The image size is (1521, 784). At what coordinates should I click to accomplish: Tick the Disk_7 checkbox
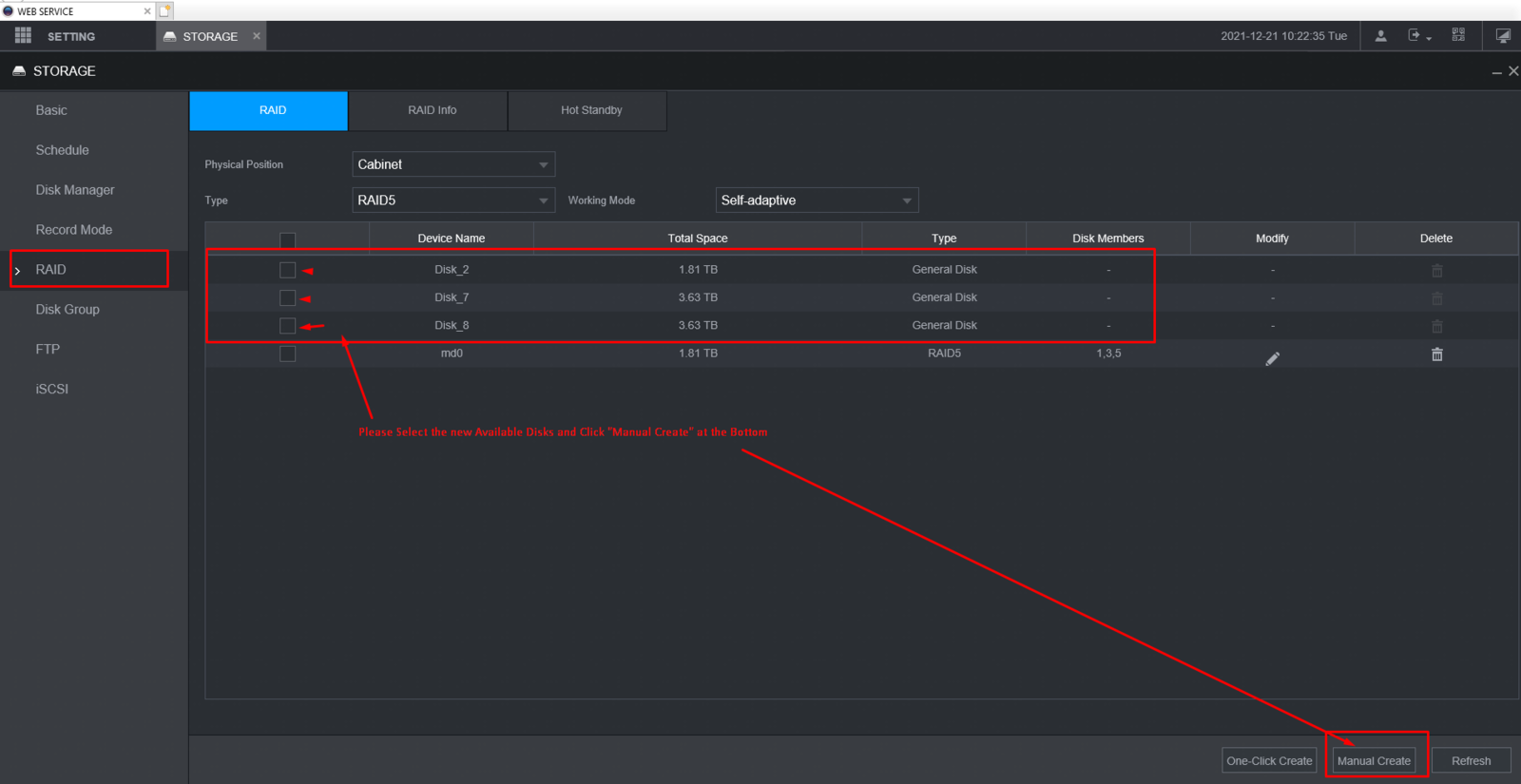coord(288,297)
